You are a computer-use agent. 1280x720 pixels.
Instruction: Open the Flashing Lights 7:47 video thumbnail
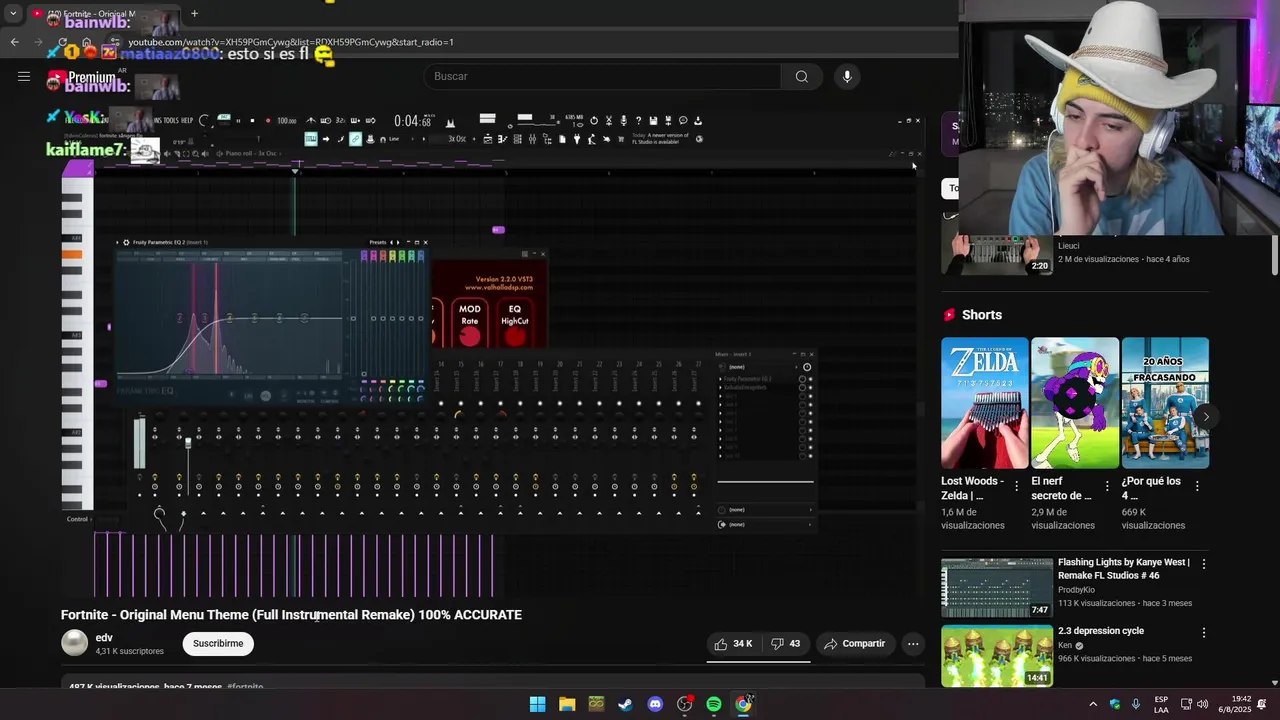pyautogui.click(x=997, y=588)
